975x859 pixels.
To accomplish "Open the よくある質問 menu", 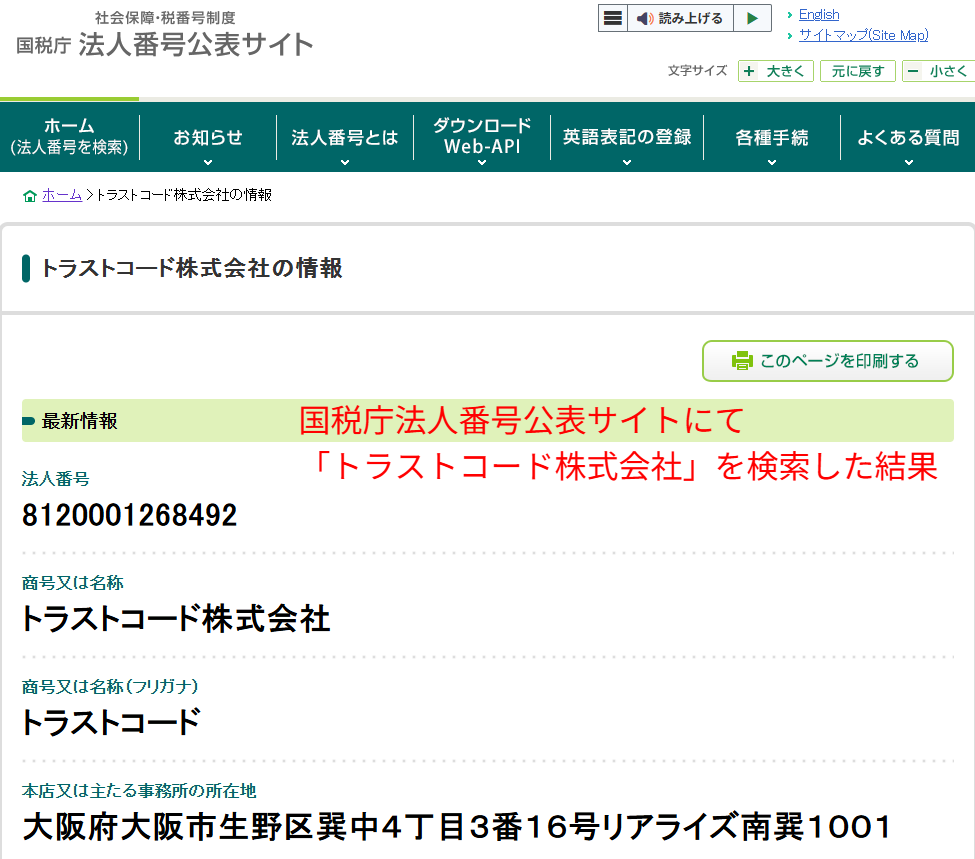I will pos(908,137).
